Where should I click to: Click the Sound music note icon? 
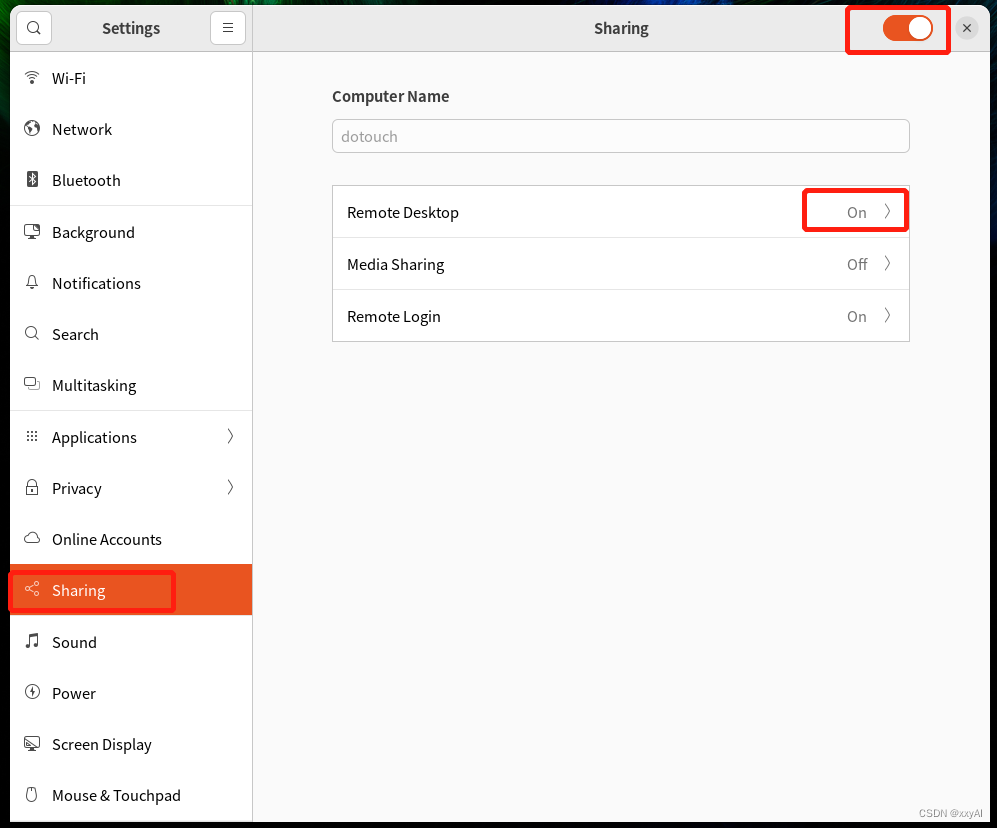click(32, 640)
